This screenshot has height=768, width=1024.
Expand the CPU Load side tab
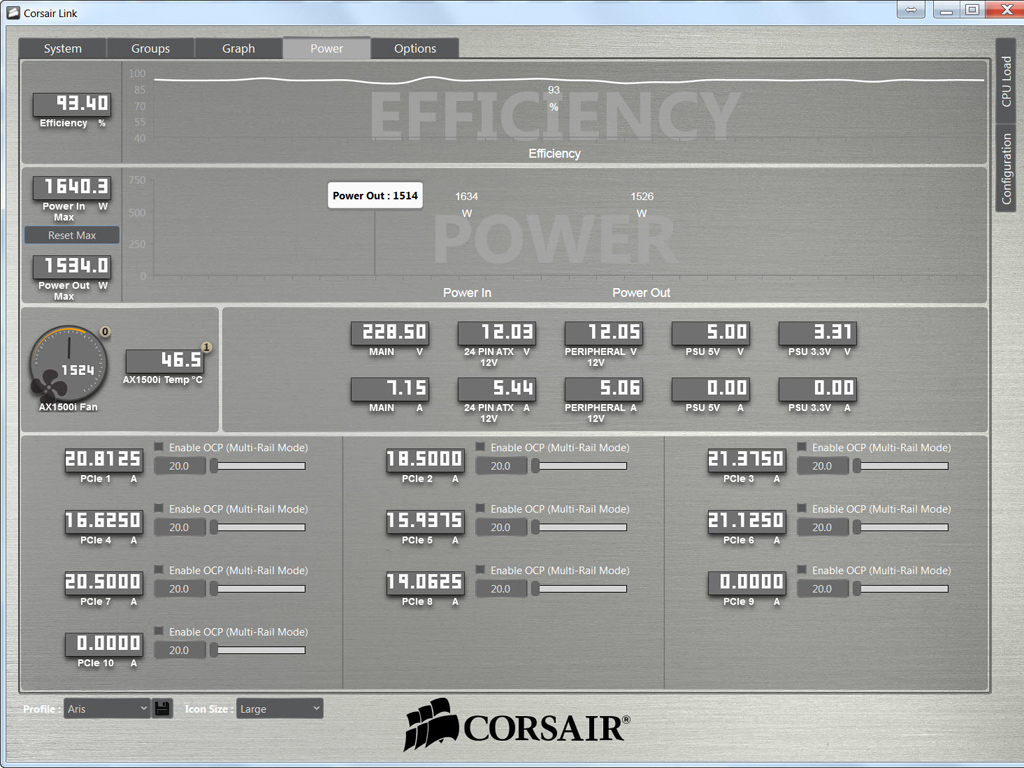click(x=1006, y=81)
